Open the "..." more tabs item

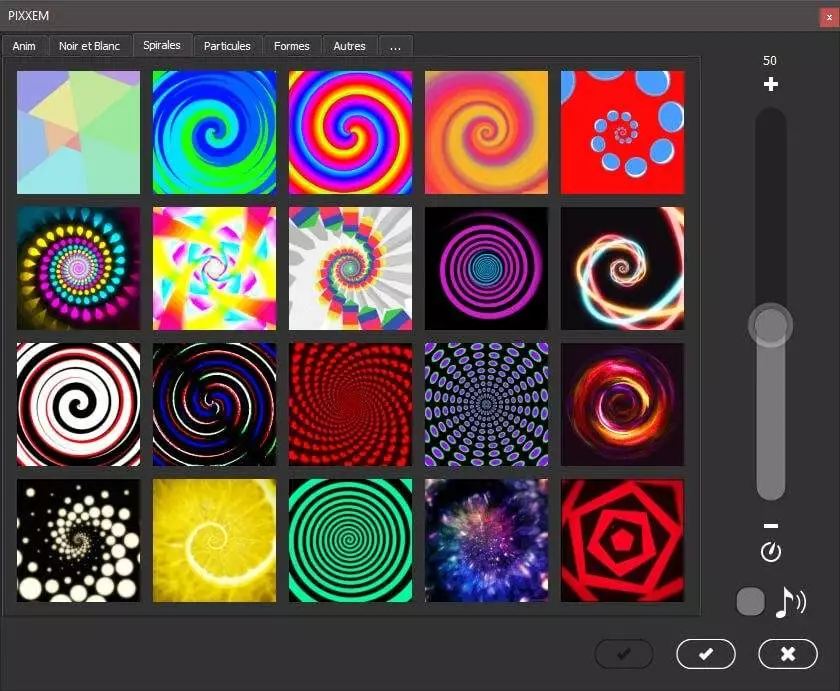[x=396, y=46]
